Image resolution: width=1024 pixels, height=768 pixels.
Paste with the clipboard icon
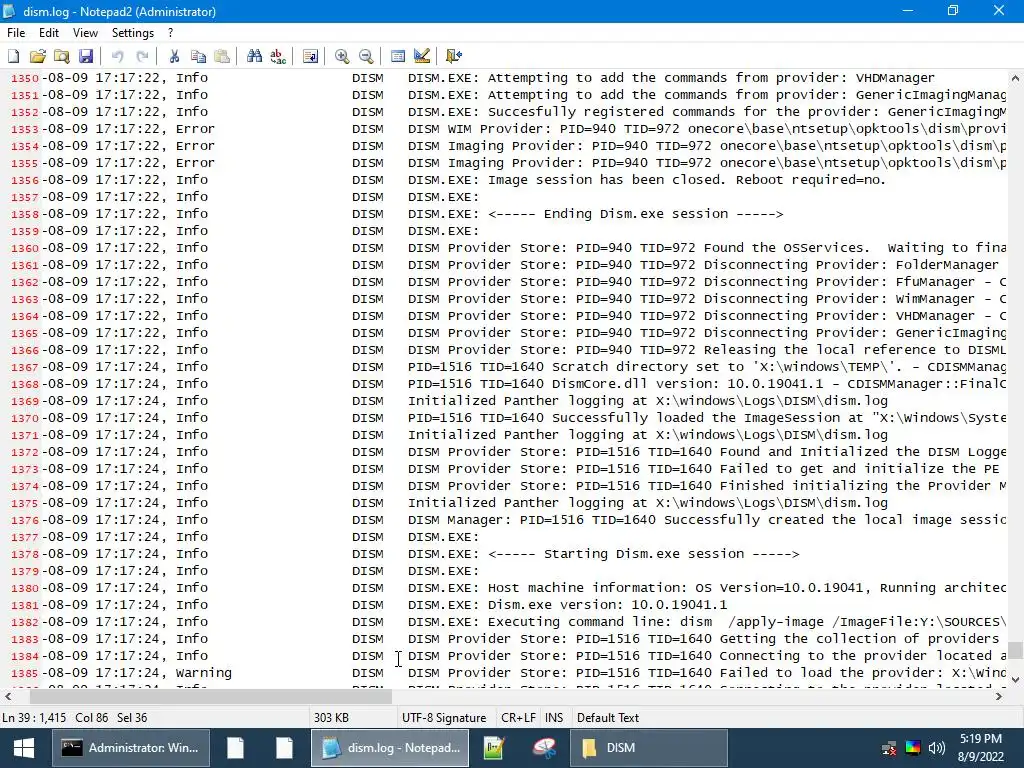pyautogui.click(x=222, y=56)
